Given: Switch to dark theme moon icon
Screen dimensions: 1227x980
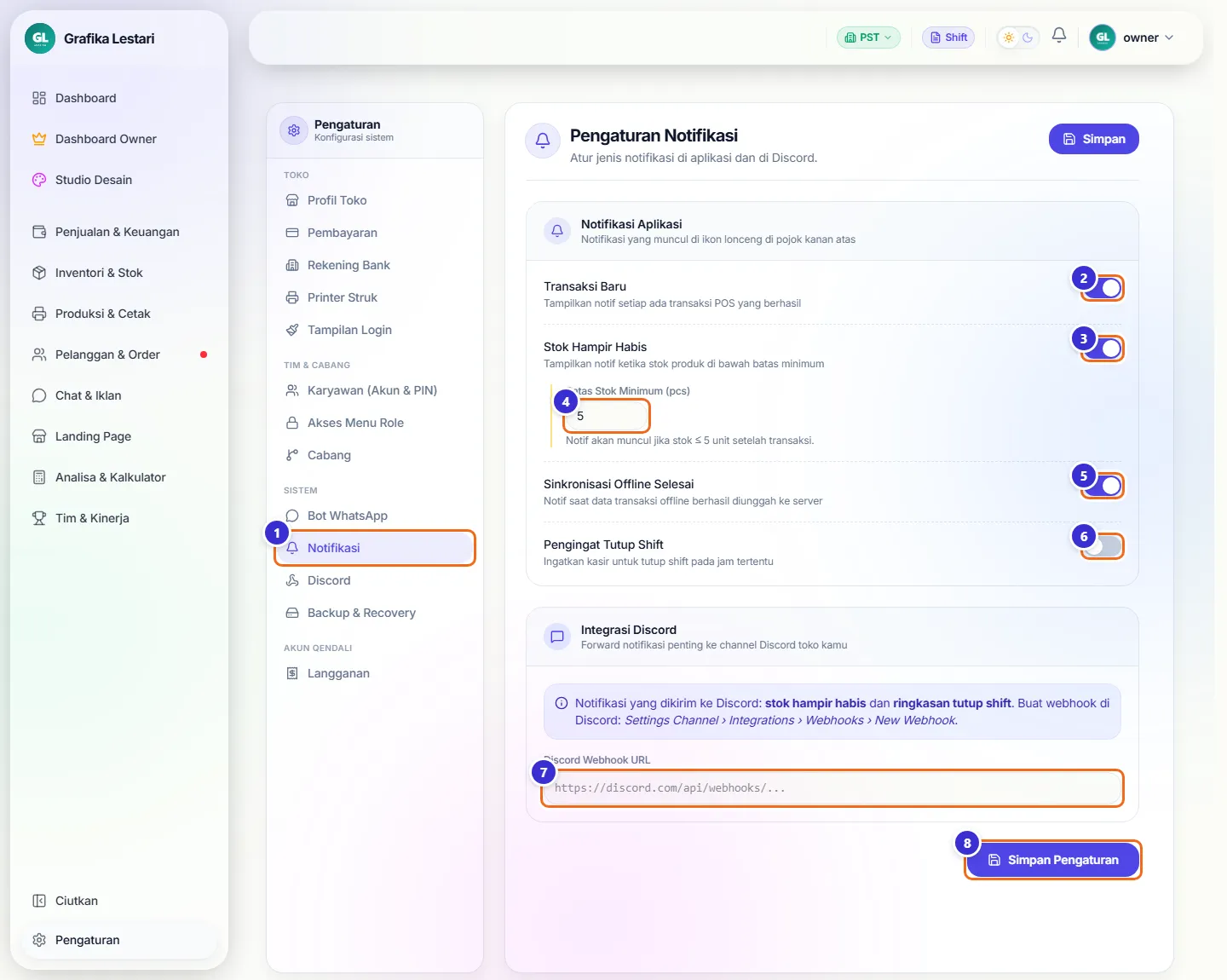Looking at the screenshot, I should click(1028, 37).
